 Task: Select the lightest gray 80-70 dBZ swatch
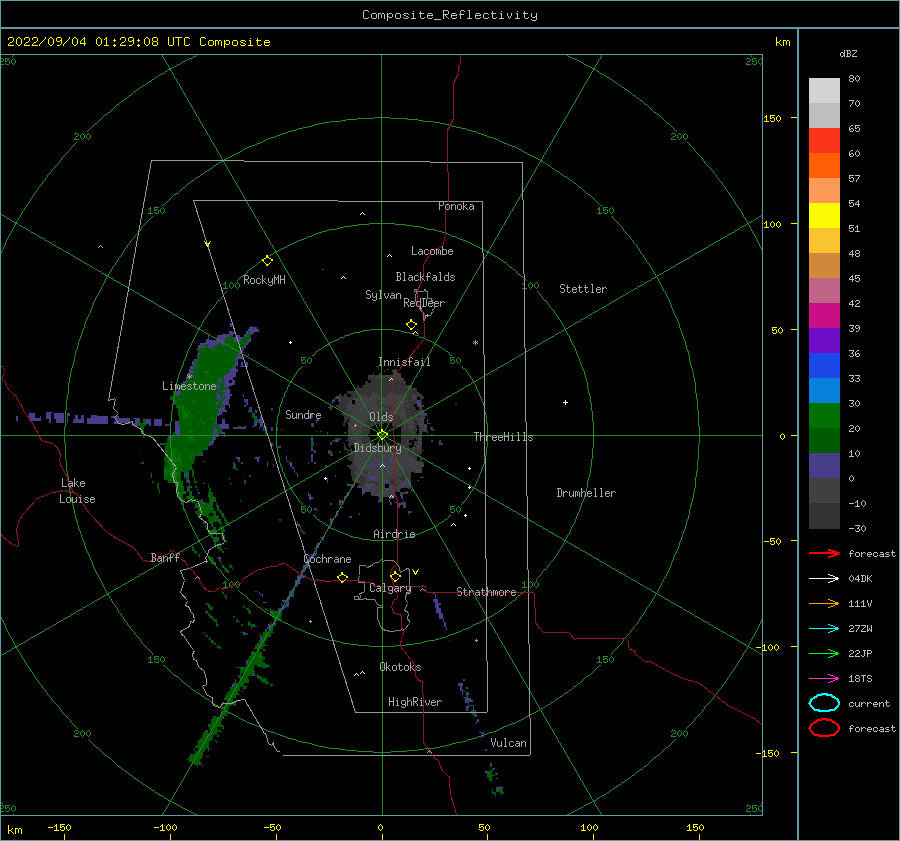pyautogui.click(x=824, y=91)
